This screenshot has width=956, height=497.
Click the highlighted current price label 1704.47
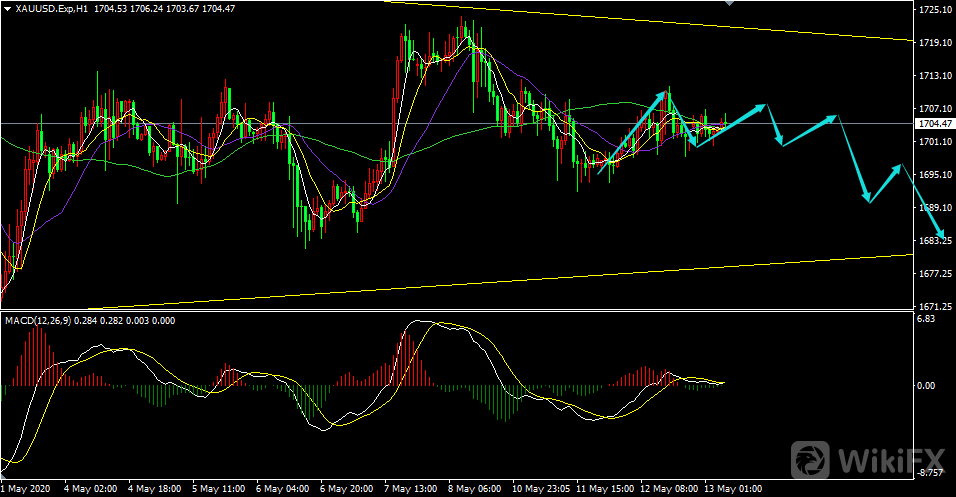pyautogui.click(x=934, y=124)
